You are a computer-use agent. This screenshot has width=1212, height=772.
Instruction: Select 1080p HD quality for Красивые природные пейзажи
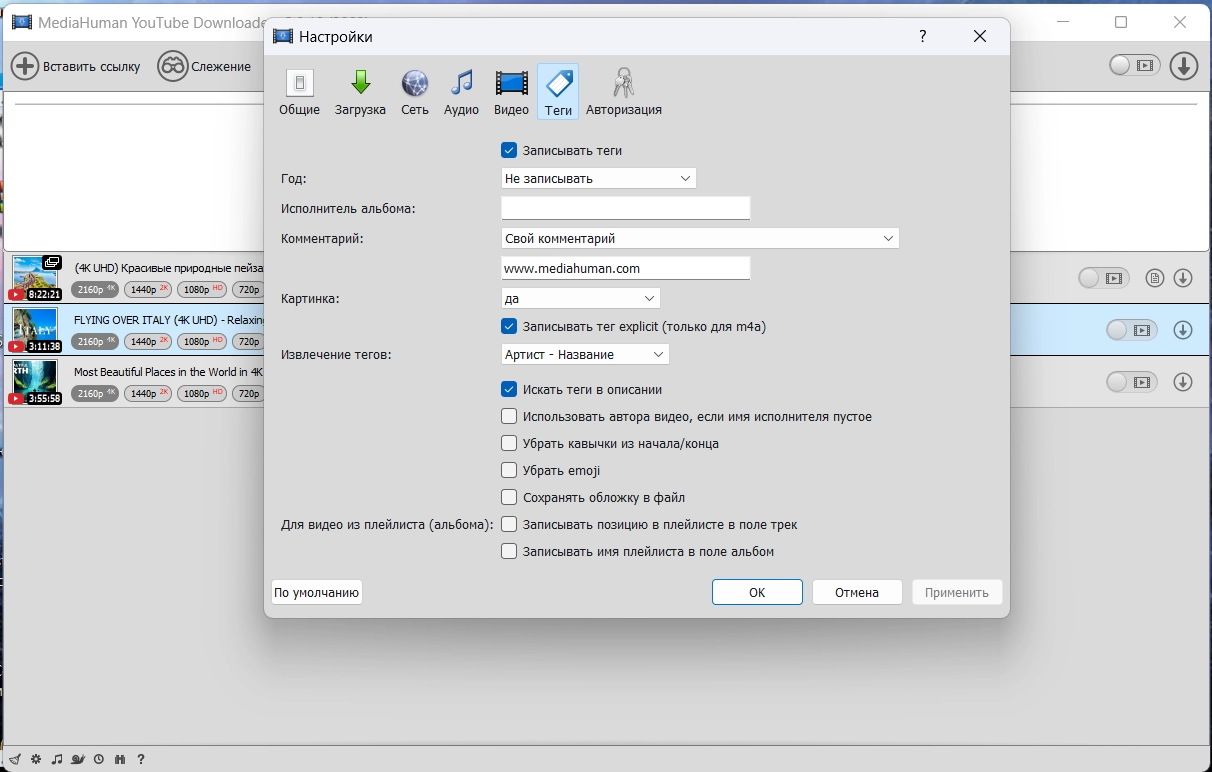pos(202,290)
